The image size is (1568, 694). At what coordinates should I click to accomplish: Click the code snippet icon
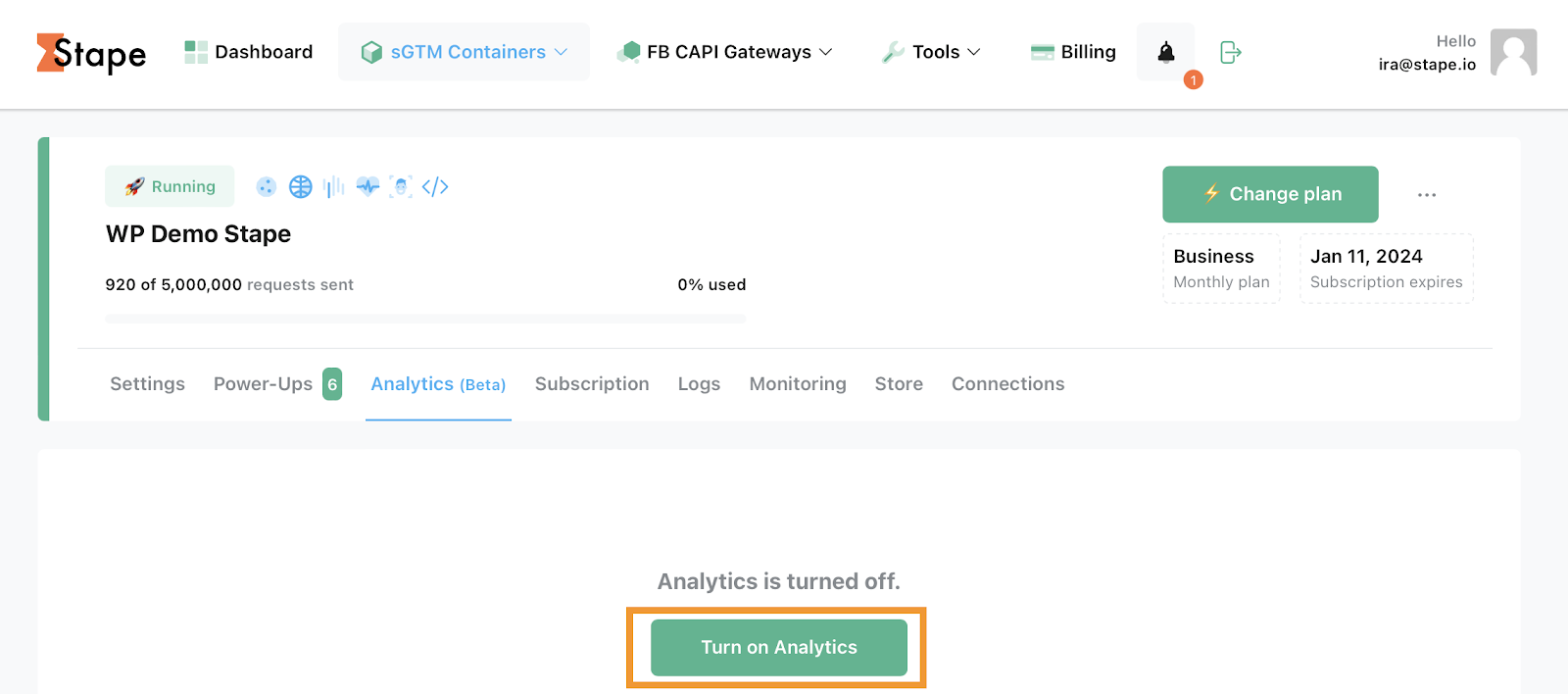[x=436, y=186]
